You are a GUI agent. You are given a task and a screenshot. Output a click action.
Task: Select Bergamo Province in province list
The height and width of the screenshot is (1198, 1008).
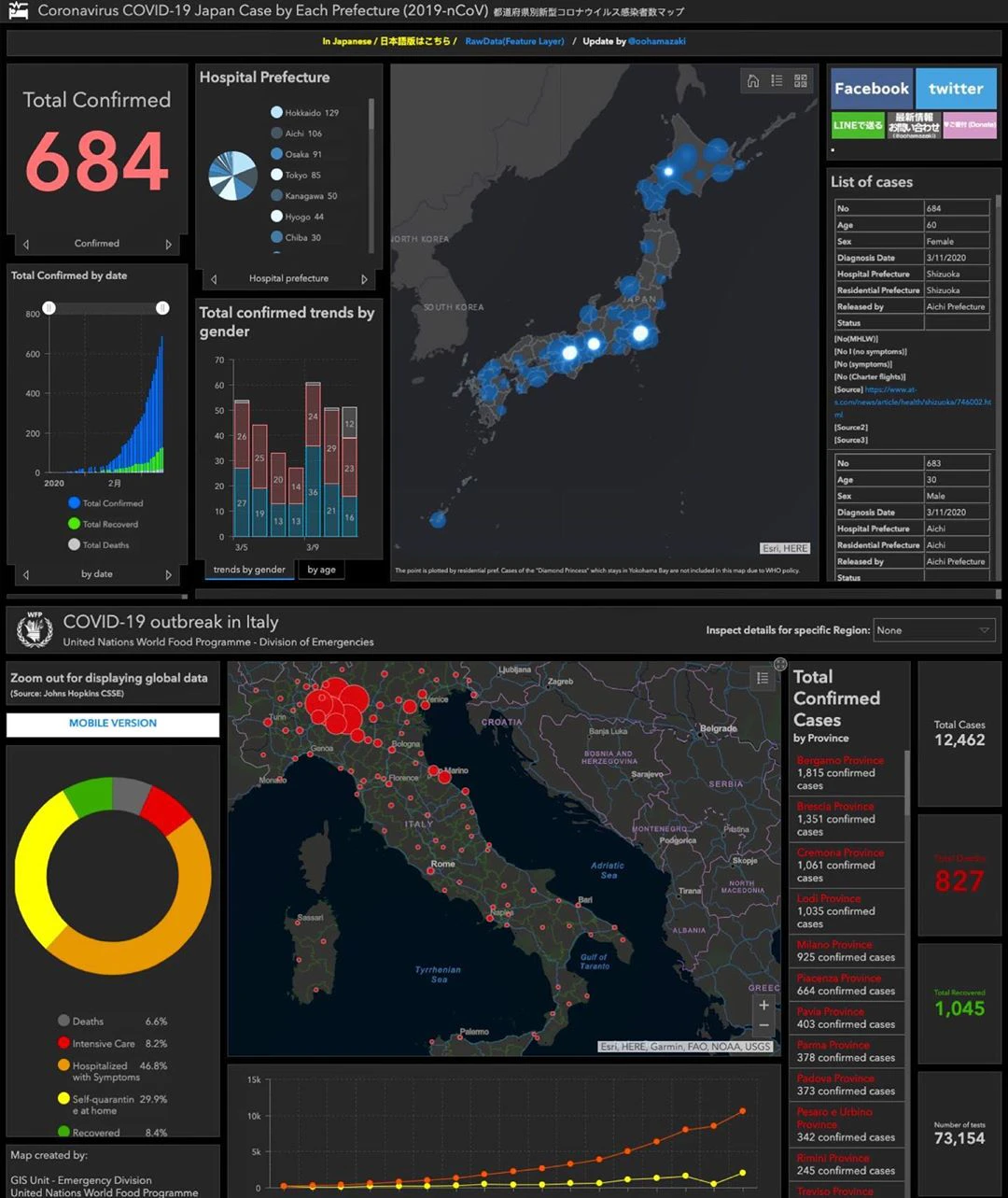point(847,773)
